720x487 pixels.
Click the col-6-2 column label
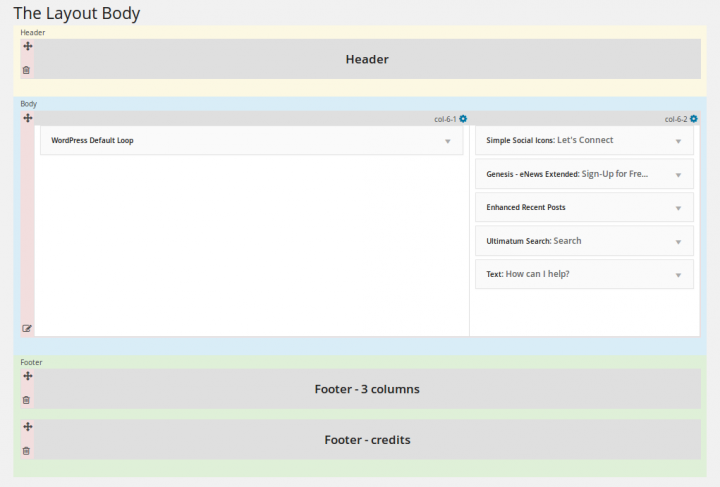pyautogui.click(x=676, y=119)
